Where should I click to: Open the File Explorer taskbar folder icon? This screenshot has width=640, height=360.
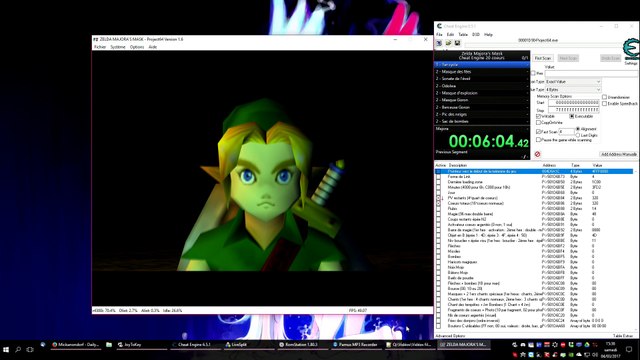click(109, 344)
